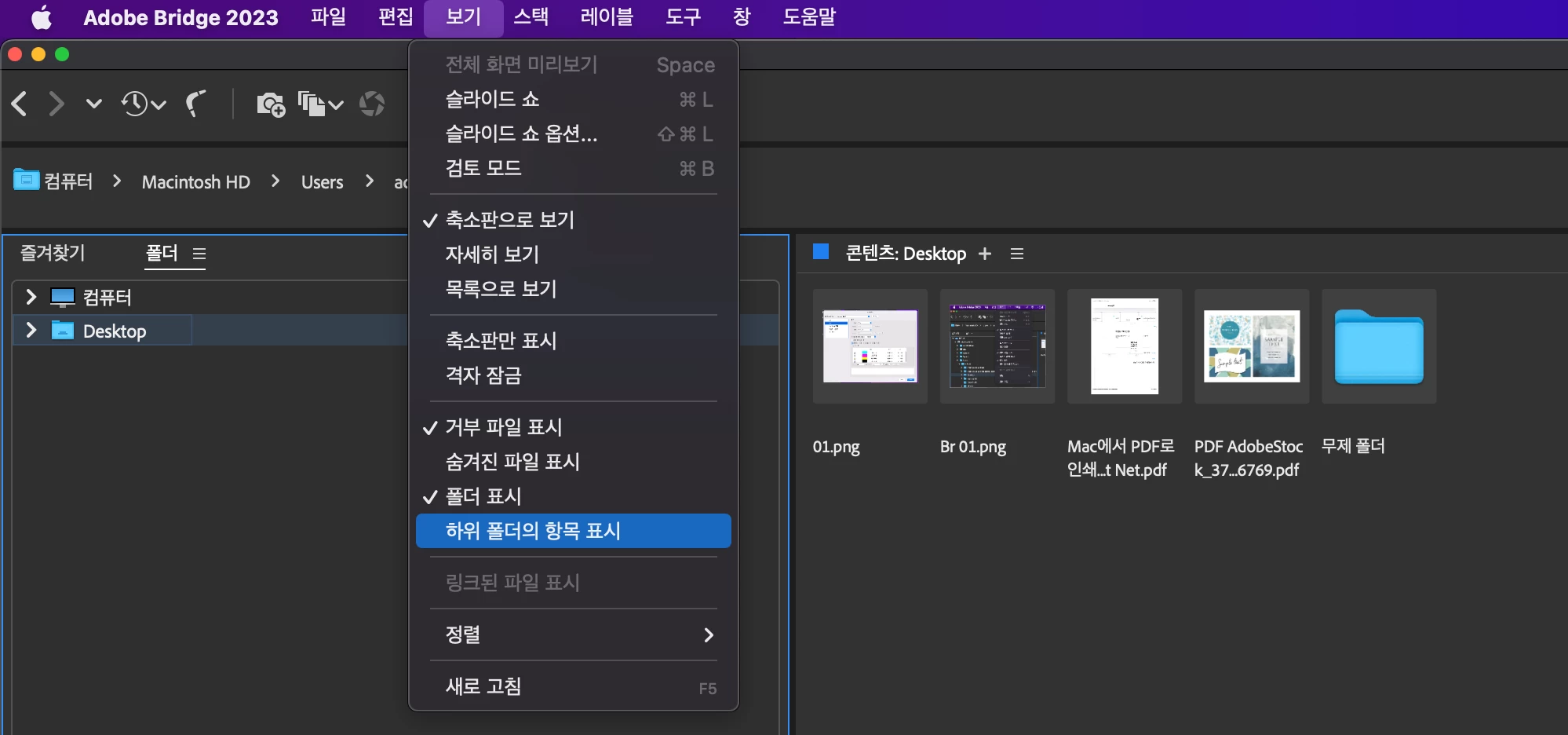Open the 파일 menu
1568x735 pixels.
point(328,17)
